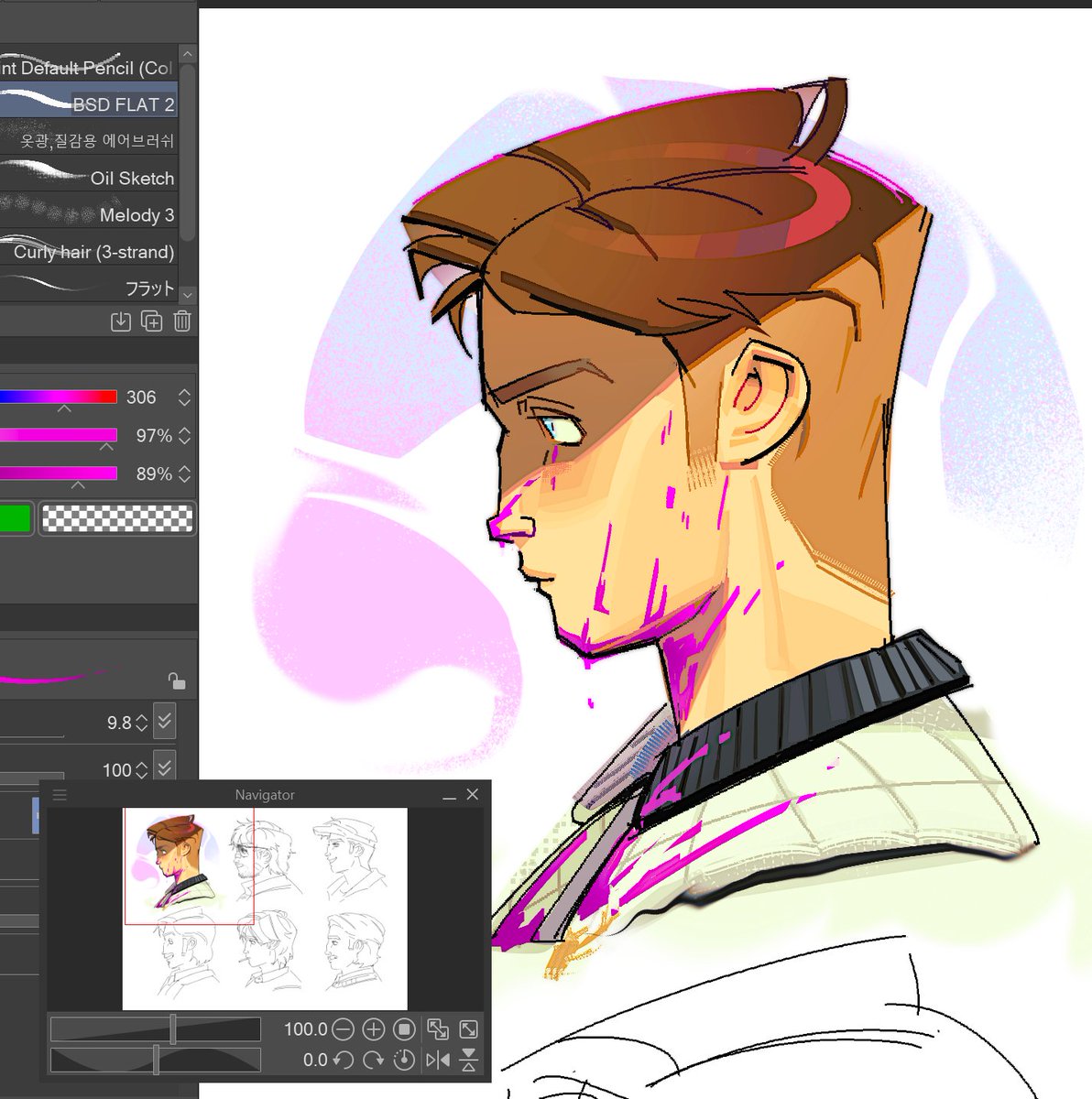
Task: Fit canvas to navigator expand icon
Action: (468, 1029)
